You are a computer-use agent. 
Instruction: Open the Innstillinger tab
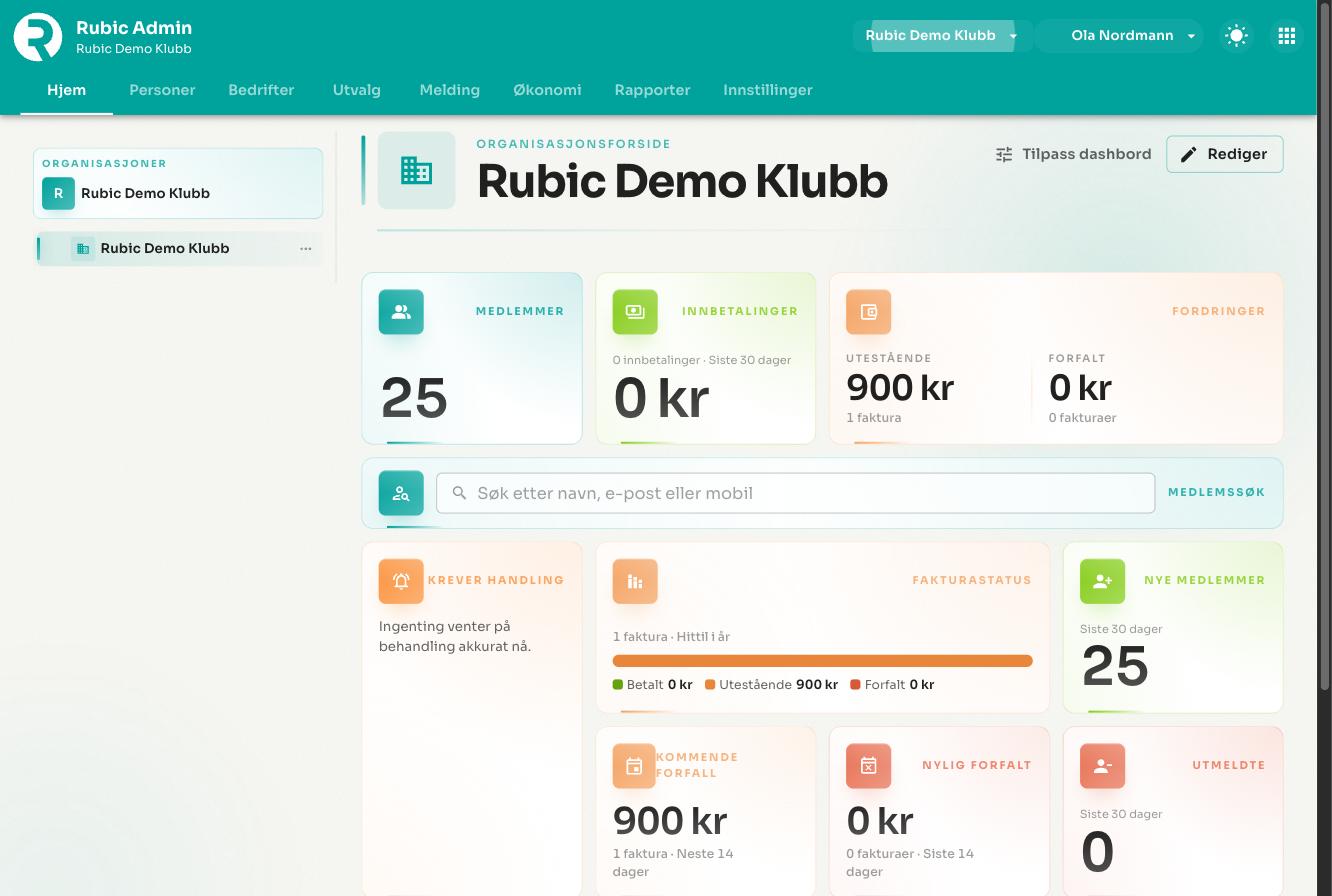tap(768, 90)
